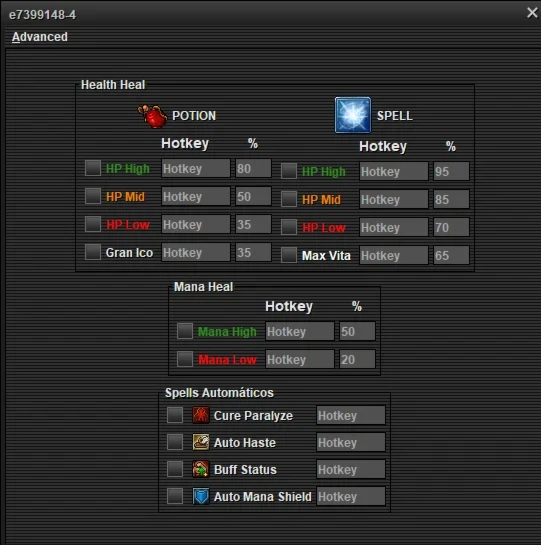Select Auto Mana Shield hotkey field
This screenshot has height=545, width=541.
351,496
